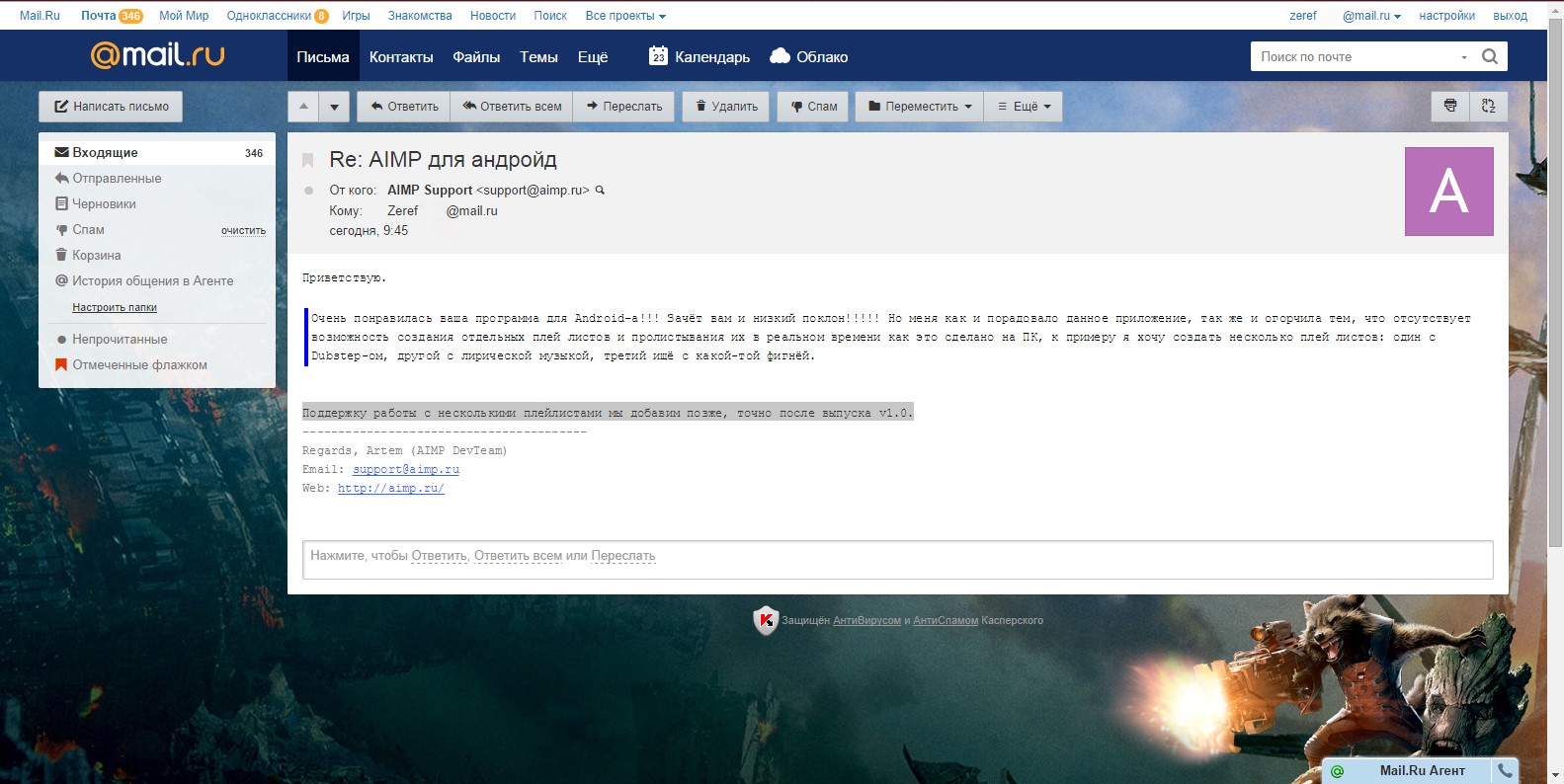Click the АнтиСпамом link

click(946, 621)
